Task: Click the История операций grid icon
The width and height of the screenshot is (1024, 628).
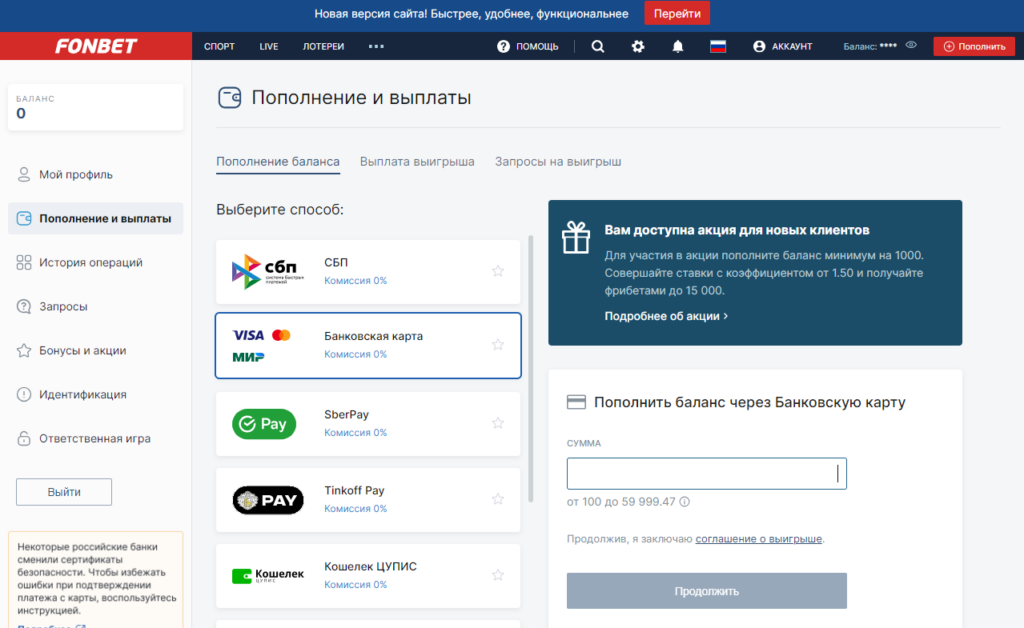Action: [x=24, y=262]
